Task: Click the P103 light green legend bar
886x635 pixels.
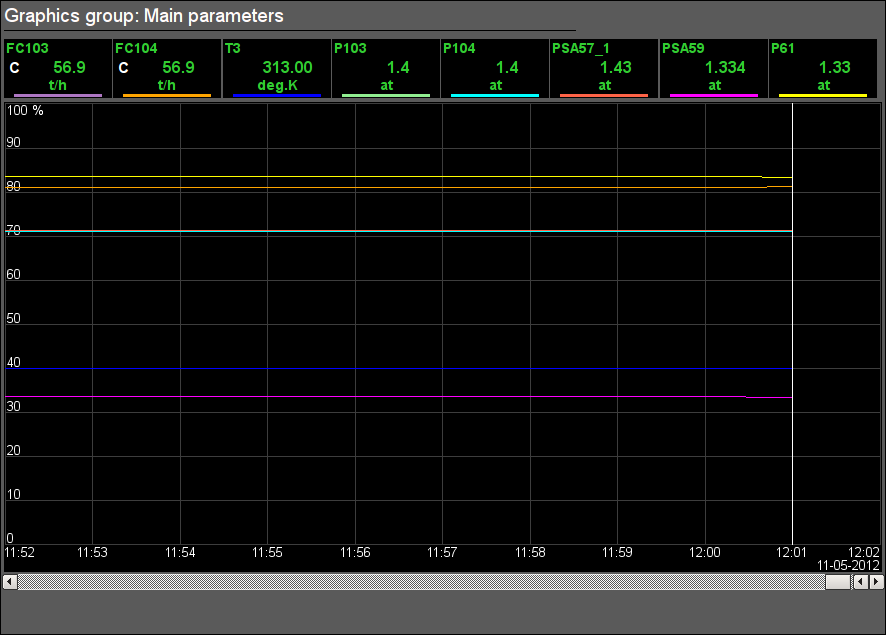Action: coord(385,95)
